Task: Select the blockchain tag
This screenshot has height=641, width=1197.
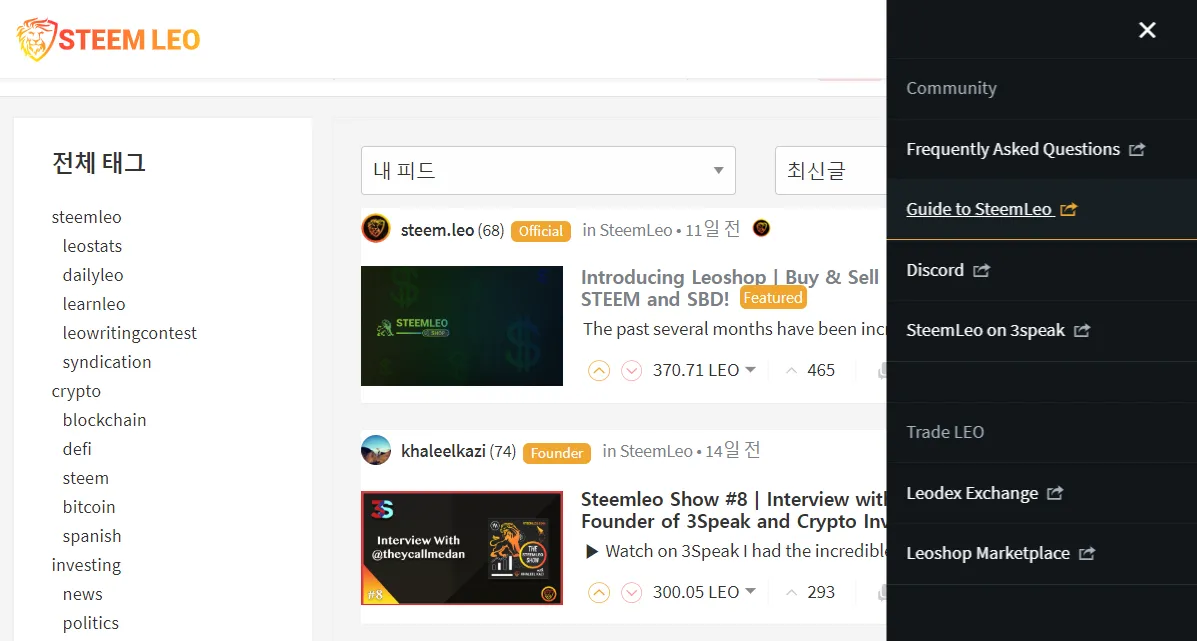Action: [105, 420]
